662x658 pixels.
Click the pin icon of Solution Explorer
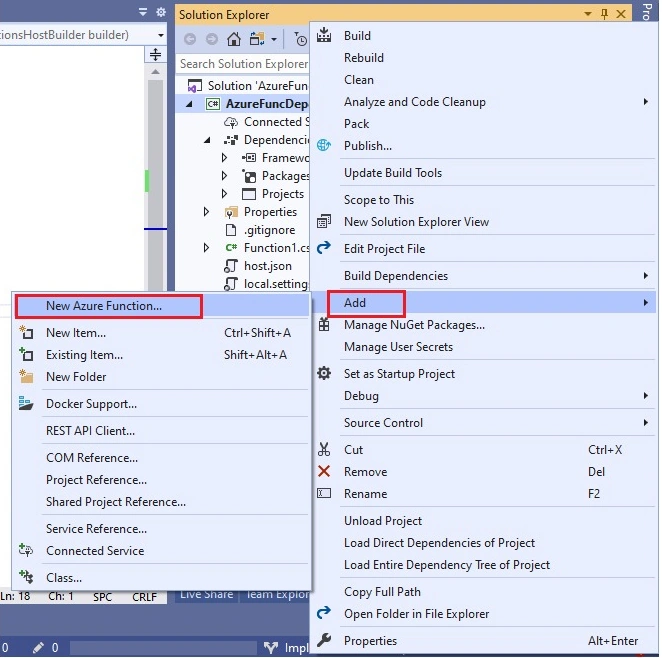point(604,14)
